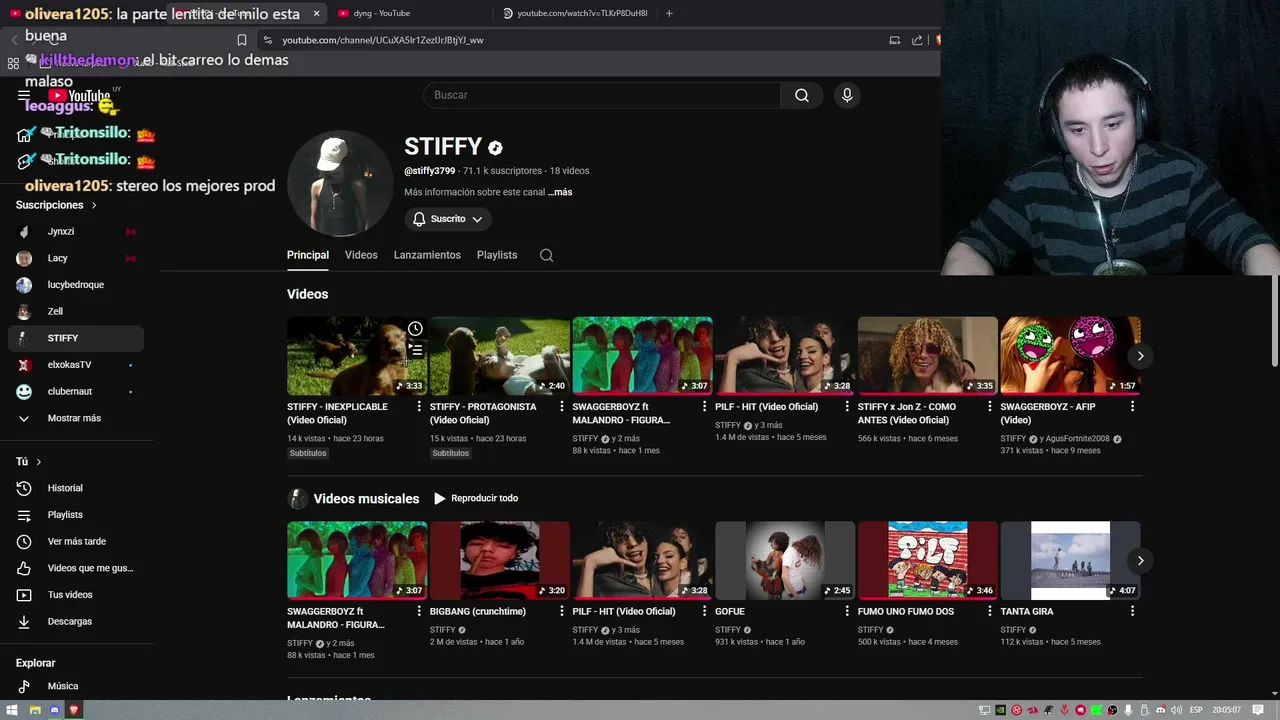Open Descargas in the sidebar

(76, 622)
